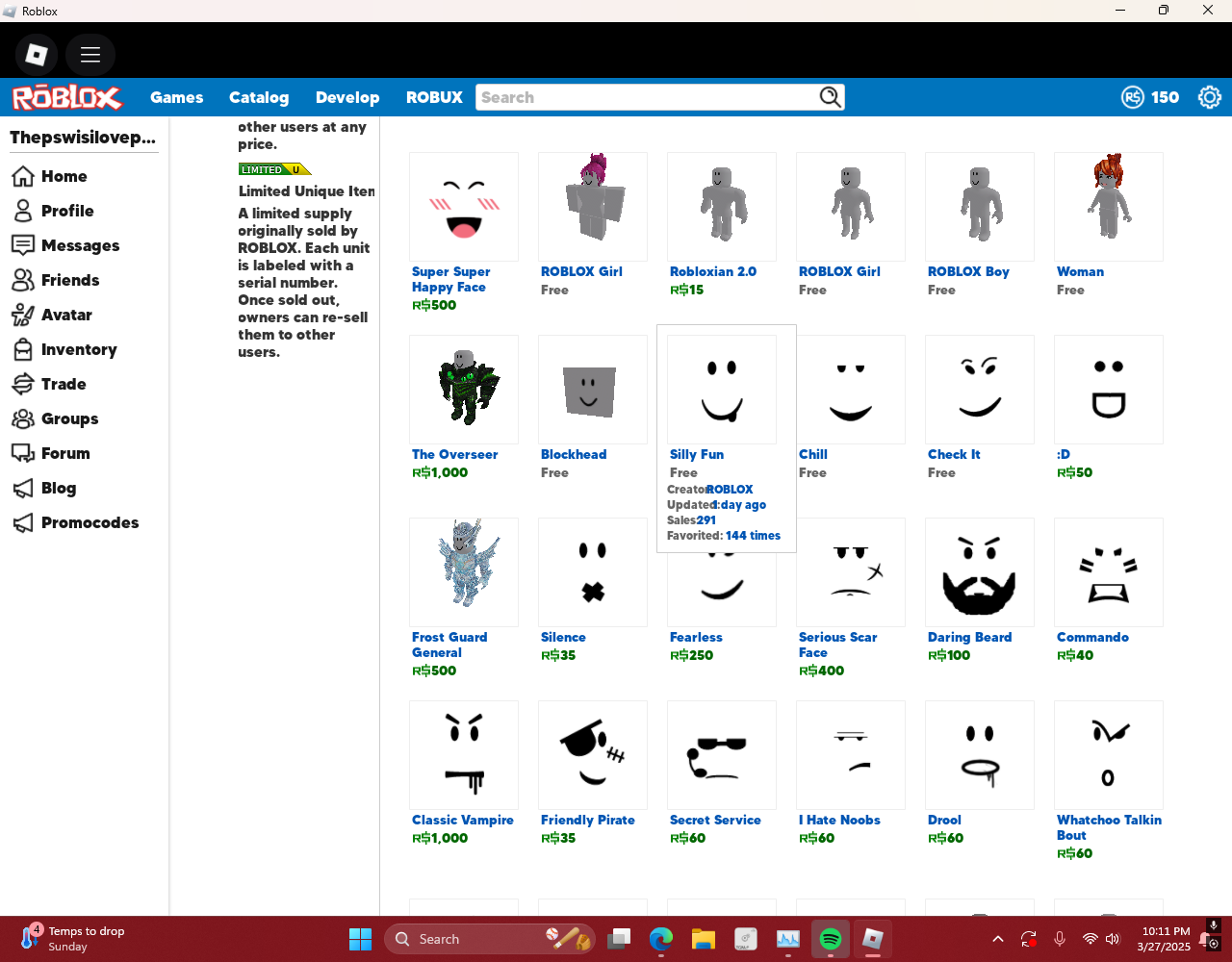Click the Groups icon in the sidebar
Screen dimensions: 1232x962
pos(23,418)
